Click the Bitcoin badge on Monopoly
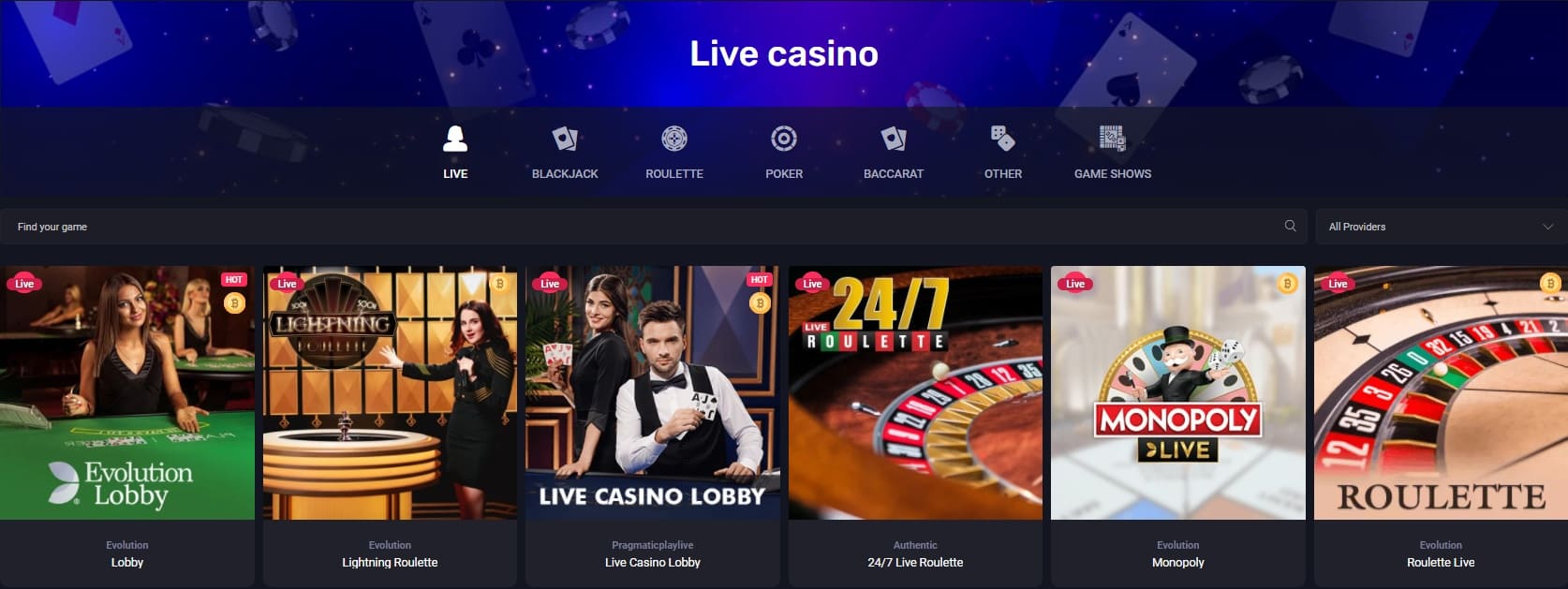 click(1287, 284)
